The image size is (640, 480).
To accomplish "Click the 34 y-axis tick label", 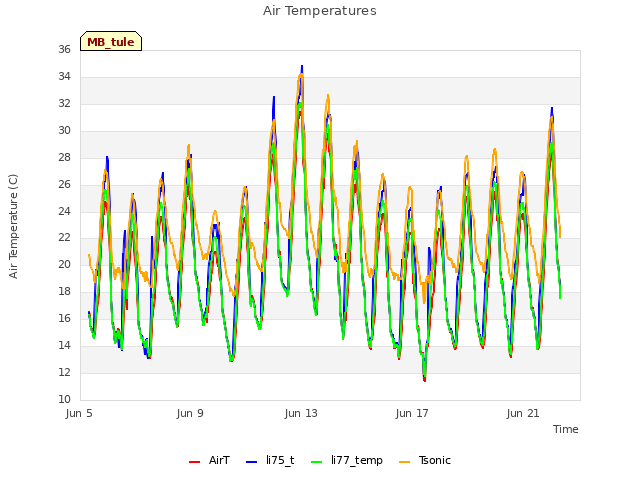I will coord(64,76).
